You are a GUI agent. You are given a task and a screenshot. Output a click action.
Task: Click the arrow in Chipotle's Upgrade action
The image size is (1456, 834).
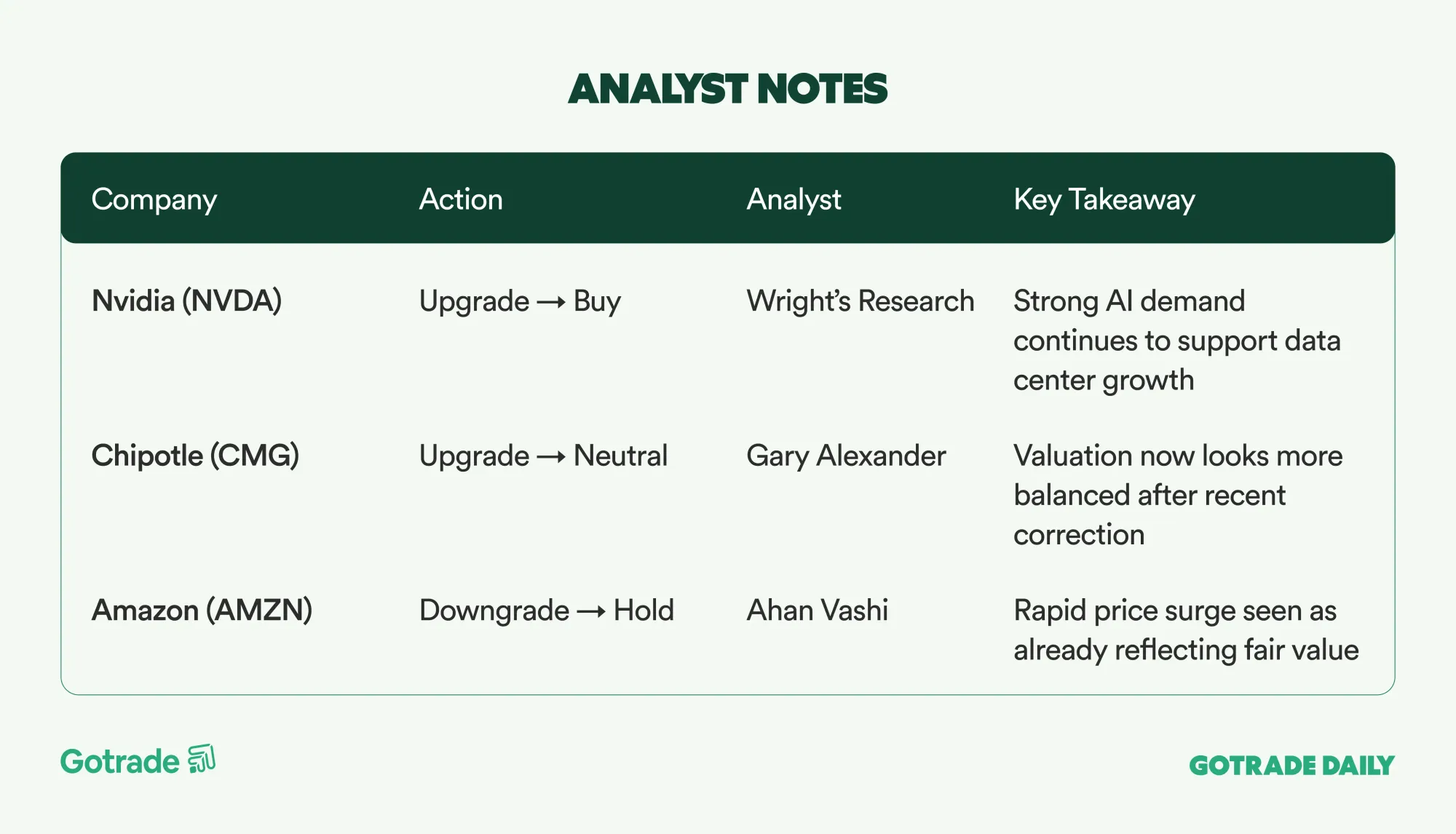point(551,457)
